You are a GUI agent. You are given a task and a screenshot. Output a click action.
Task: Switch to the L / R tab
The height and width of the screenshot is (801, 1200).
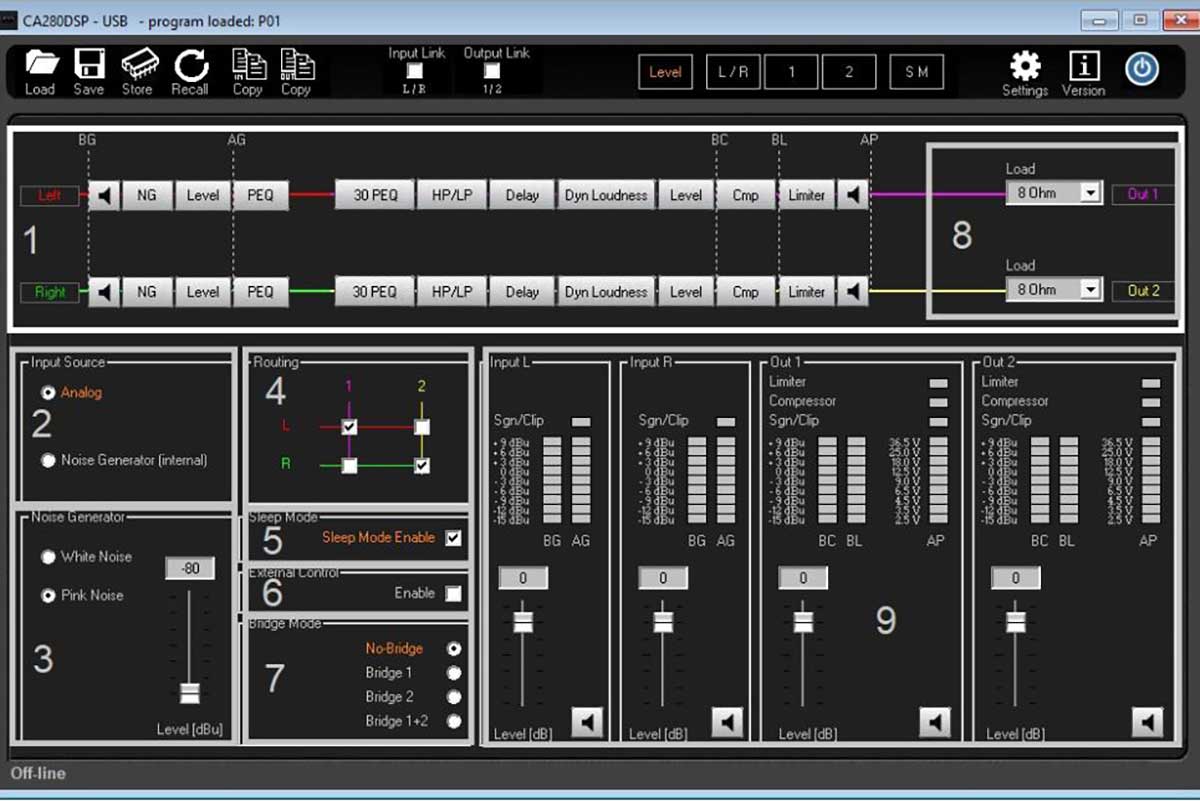pyautogui.click(x=733, y=72)
